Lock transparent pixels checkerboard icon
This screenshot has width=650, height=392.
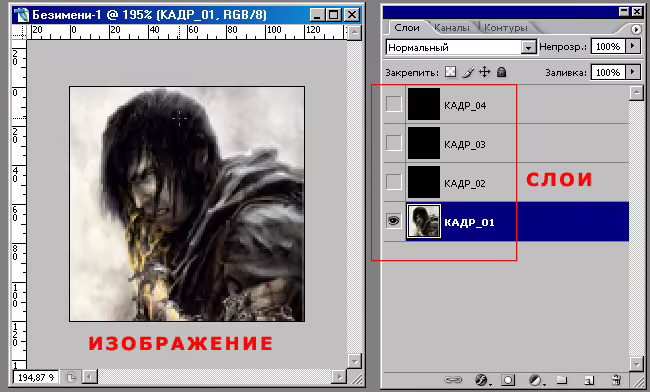tap(451, 72)
